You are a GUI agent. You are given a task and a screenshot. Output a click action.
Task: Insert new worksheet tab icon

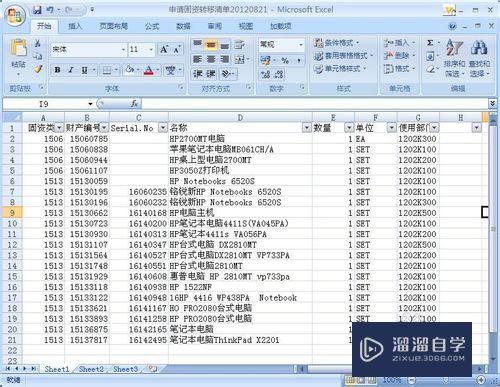tap(153, 369)
